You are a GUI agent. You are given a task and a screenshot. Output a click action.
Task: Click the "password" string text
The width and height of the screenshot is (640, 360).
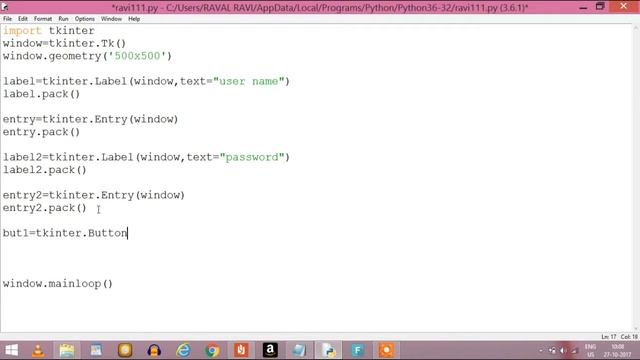point(252,157)
